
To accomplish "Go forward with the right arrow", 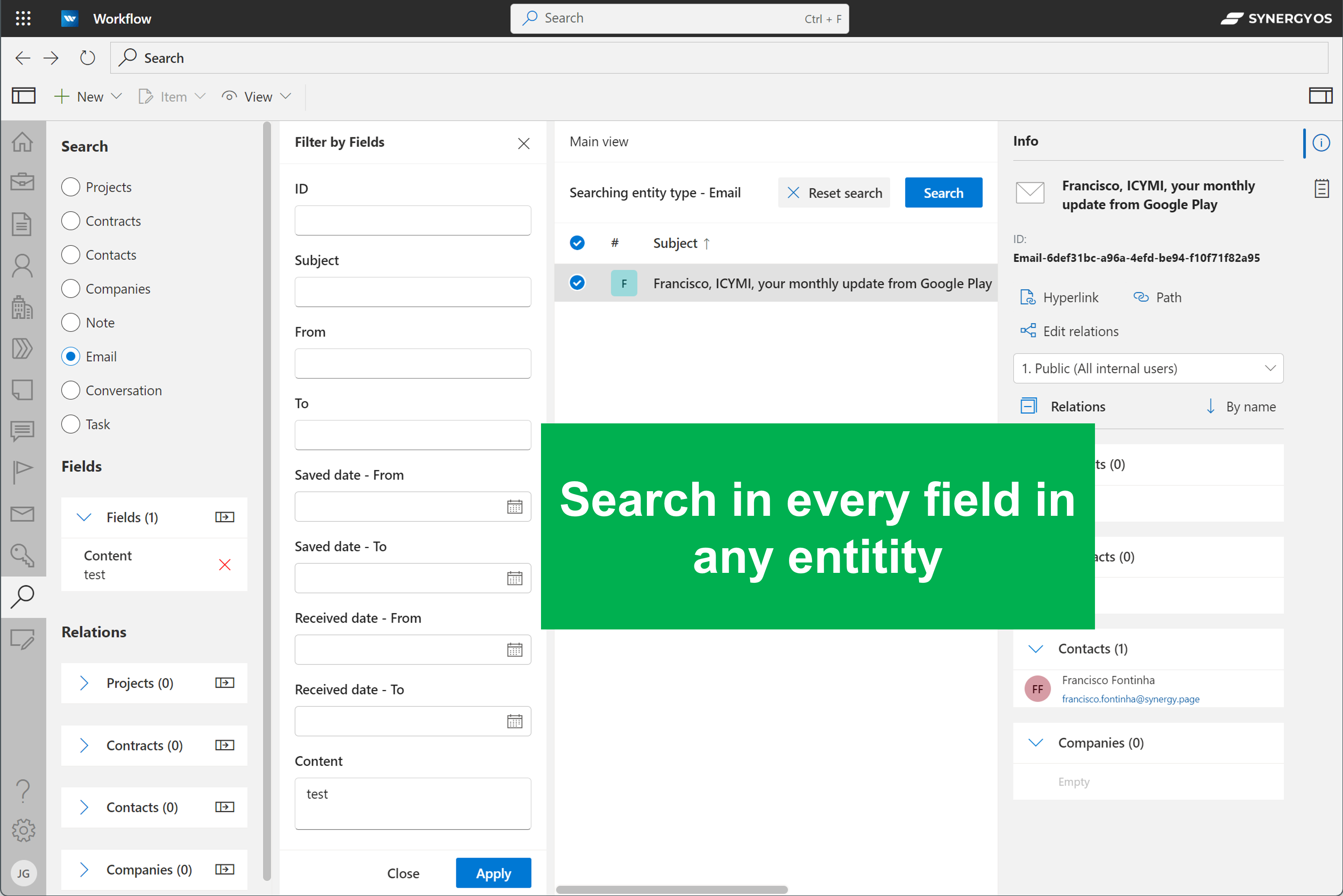I will [x=51, y=58].
